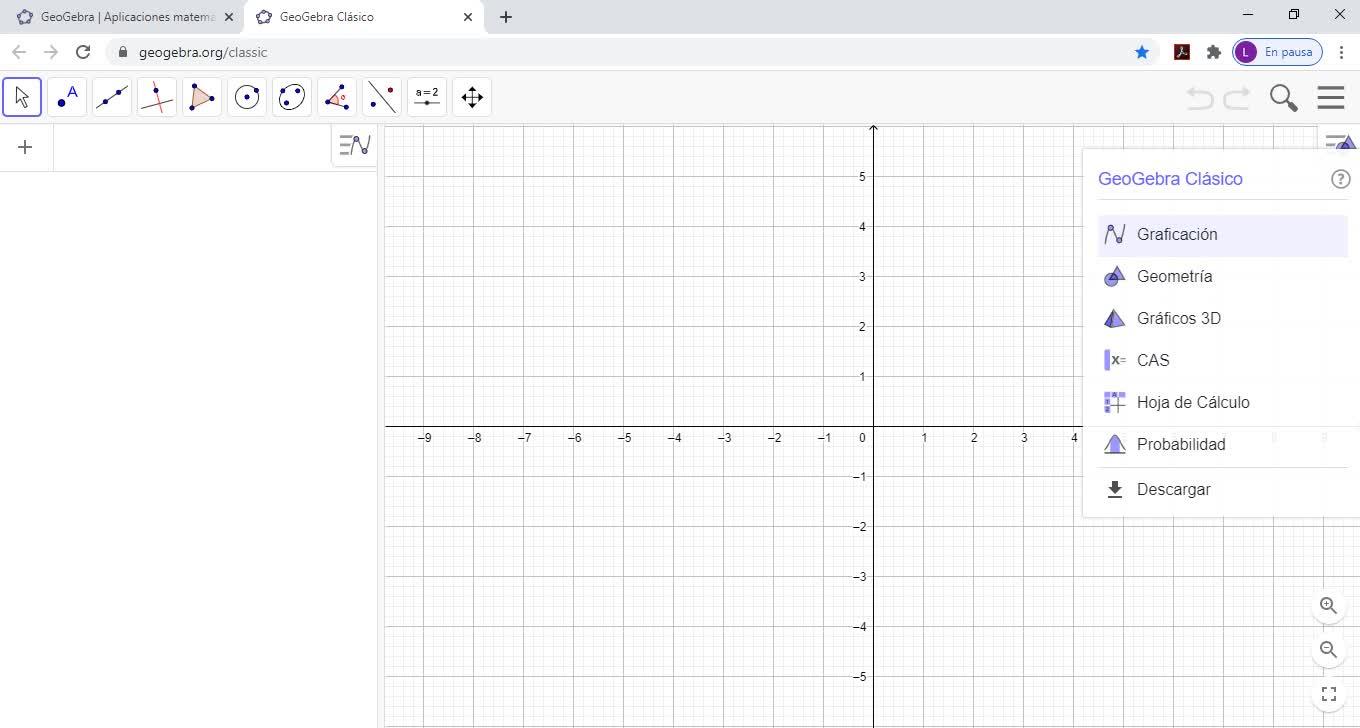Open the Chrome extensions puzzle menu

tap(1214, 52)
